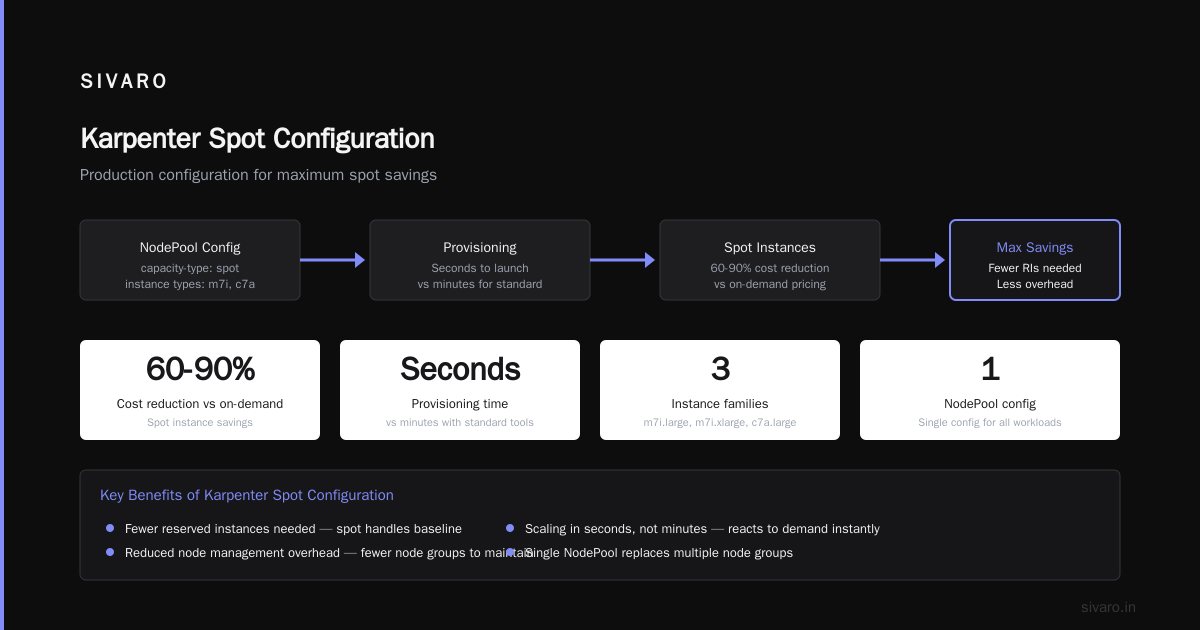
Task: Click the 'Scaling in seconds, not minutes' benefit line
Action: tap(702, 529)
